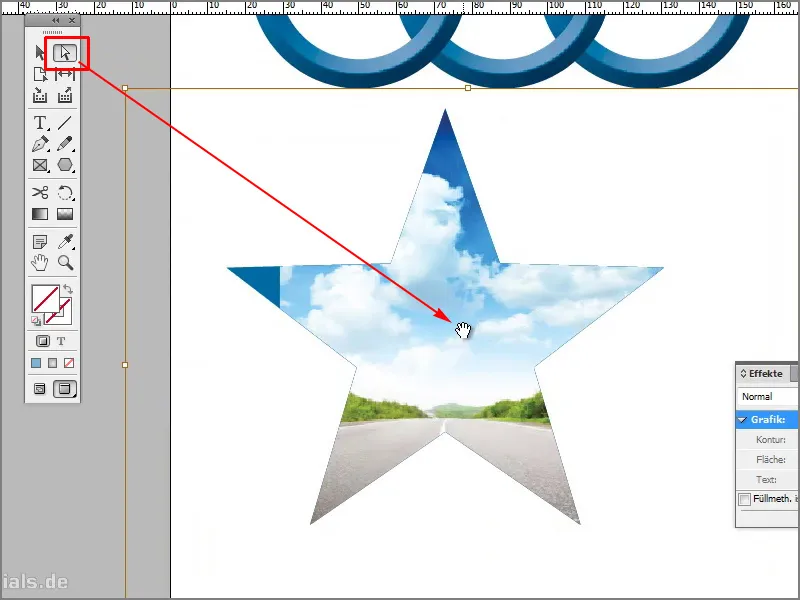
Task: Select the Line tool
Action: pos(64,122)
